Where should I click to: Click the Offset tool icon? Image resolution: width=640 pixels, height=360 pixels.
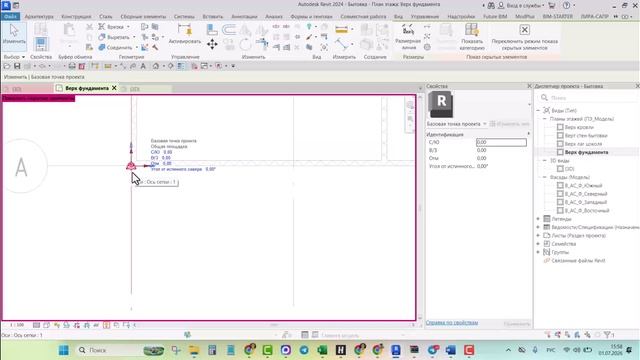pyautogui.click(x=229, y=29)
